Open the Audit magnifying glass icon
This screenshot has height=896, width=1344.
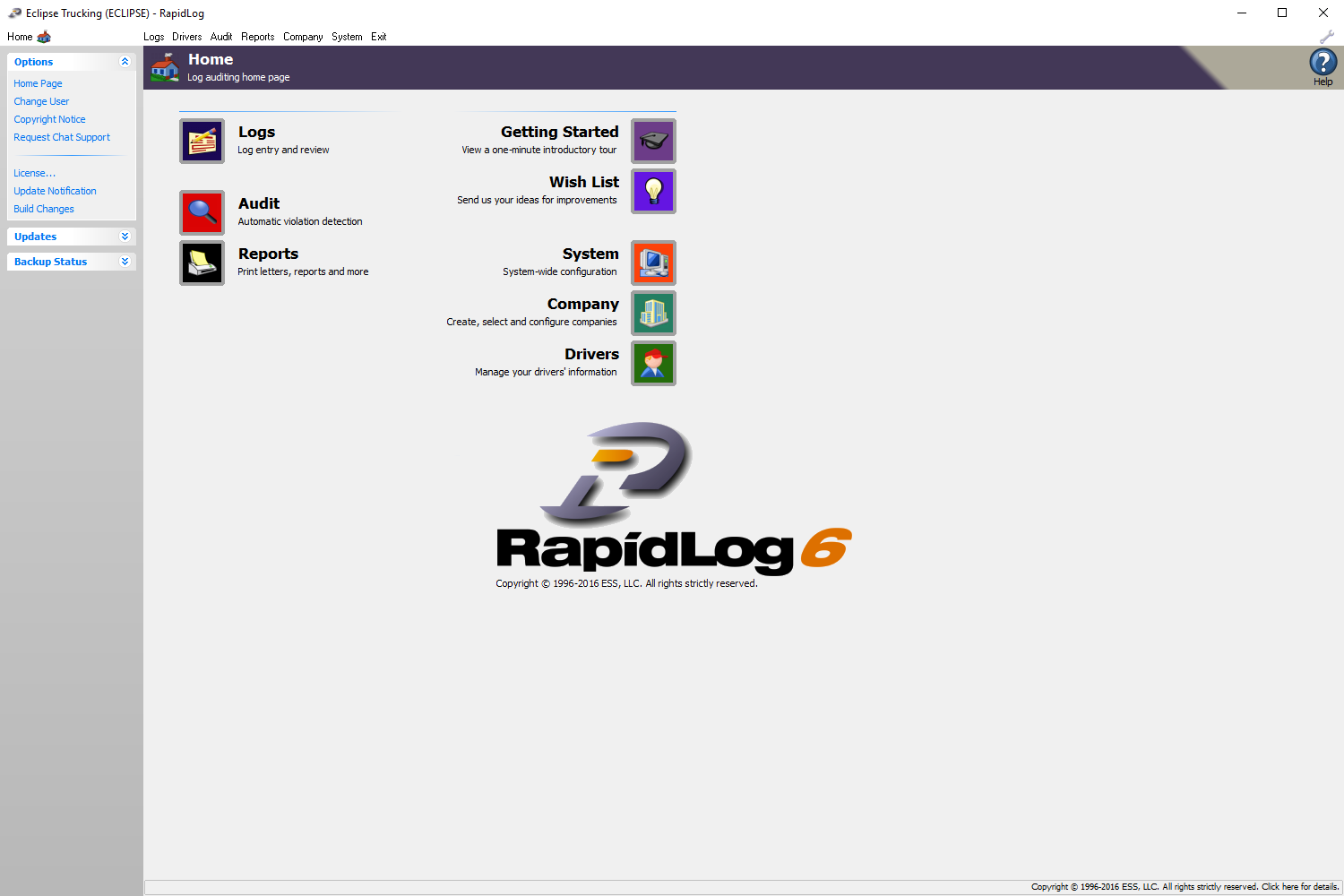(x=202, y=212)
